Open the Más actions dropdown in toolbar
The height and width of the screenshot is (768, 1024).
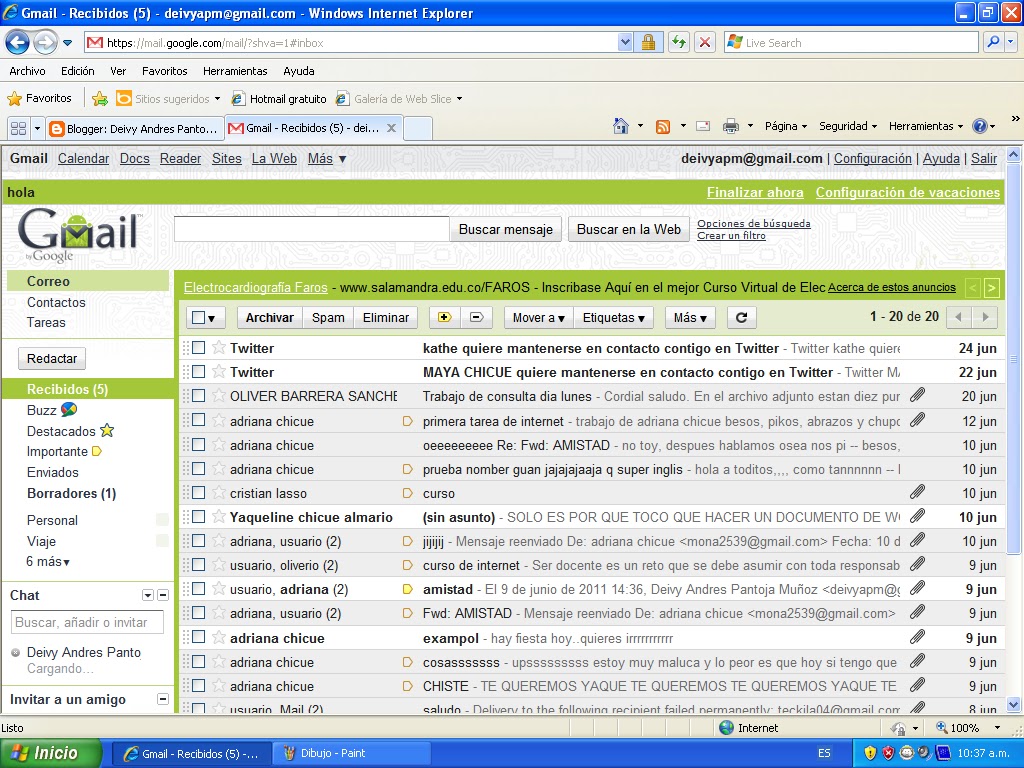pos(690,317)
